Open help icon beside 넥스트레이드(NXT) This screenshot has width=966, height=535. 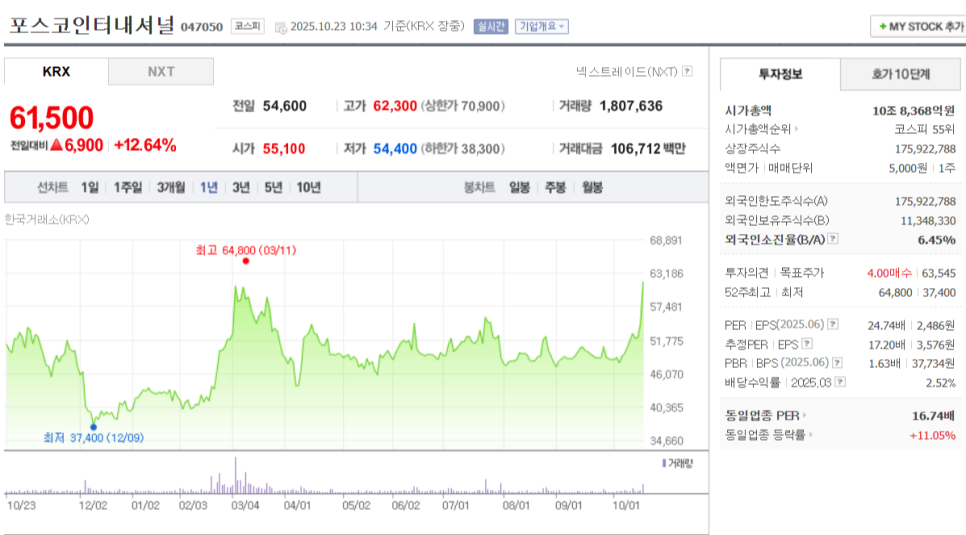pyautogui.click(x=688, y=71)
